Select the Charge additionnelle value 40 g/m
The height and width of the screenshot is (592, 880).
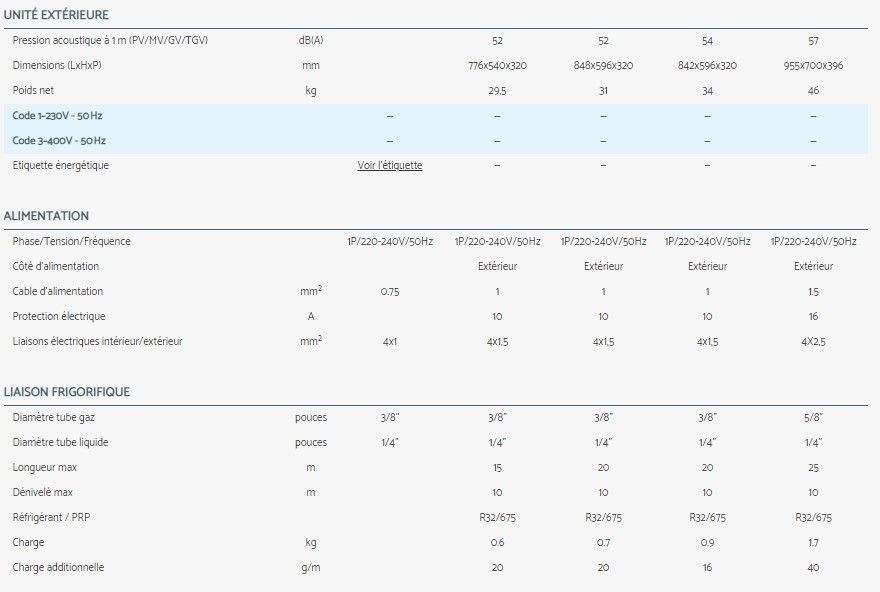(x=813, y=567)
